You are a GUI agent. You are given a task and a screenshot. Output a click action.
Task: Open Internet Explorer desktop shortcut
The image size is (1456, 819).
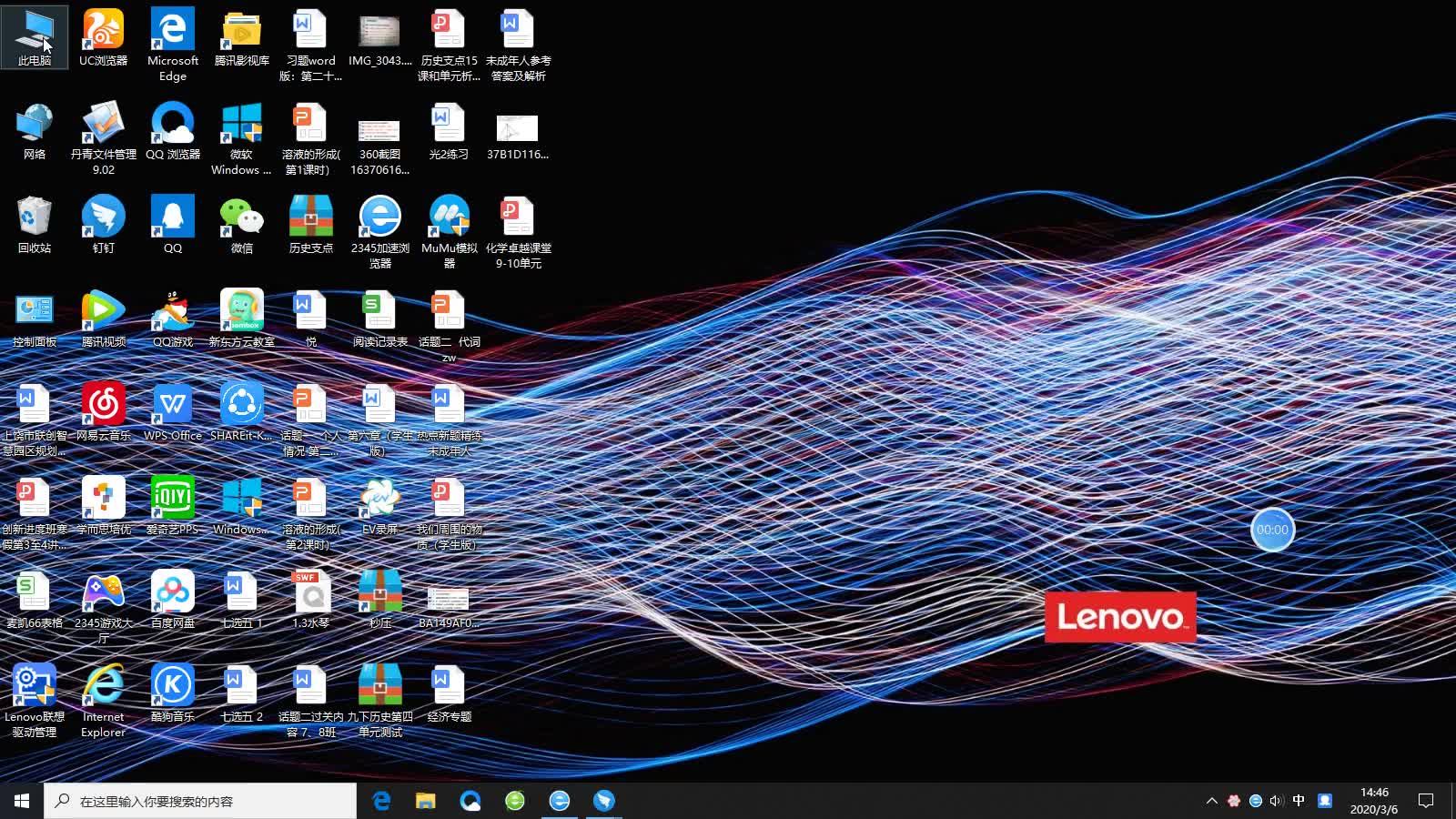coord(104,701)
